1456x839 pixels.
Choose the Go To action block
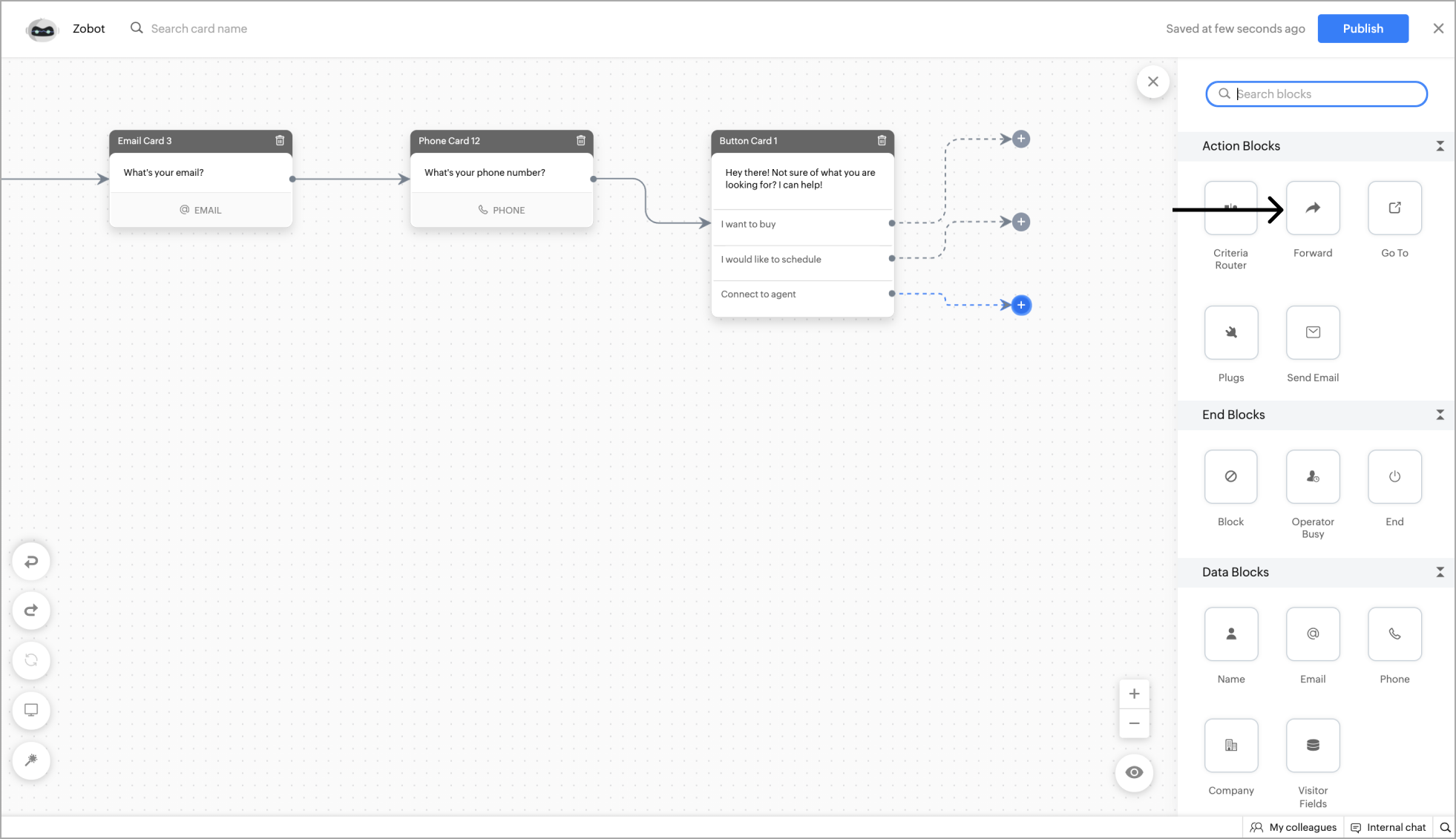tap(1394, 208)
